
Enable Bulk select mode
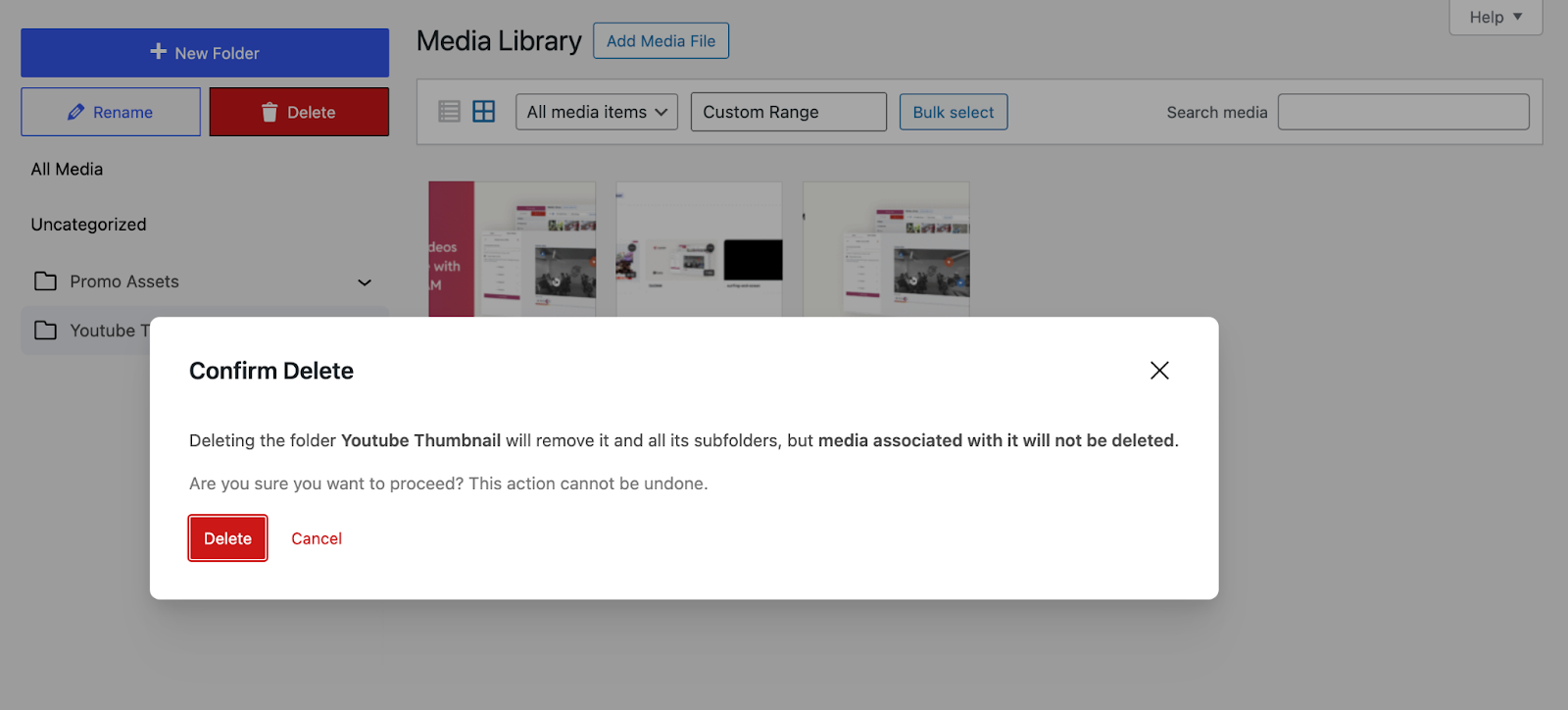pos(953,112)
